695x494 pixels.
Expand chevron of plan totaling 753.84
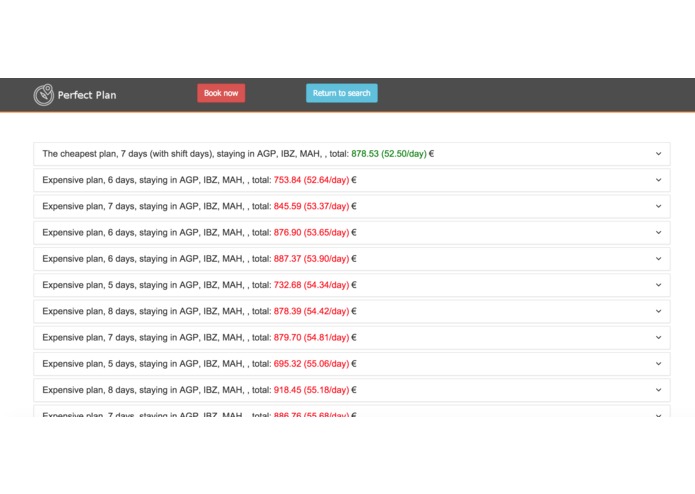click(x=658, y=180)
